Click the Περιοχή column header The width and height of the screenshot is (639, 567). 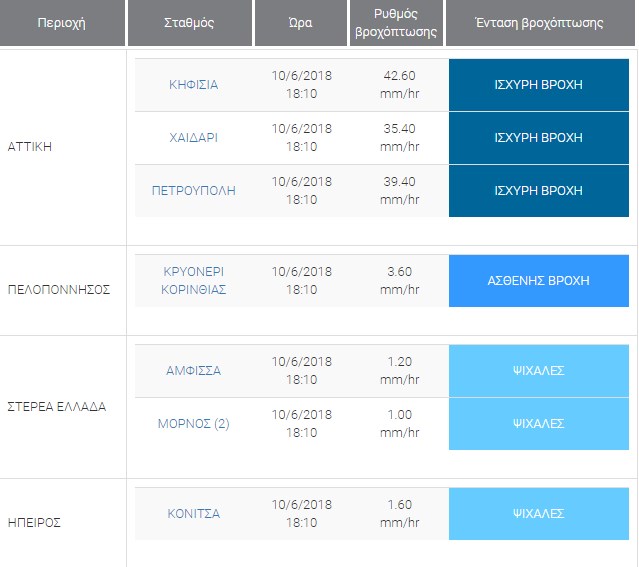pos(62,23)
